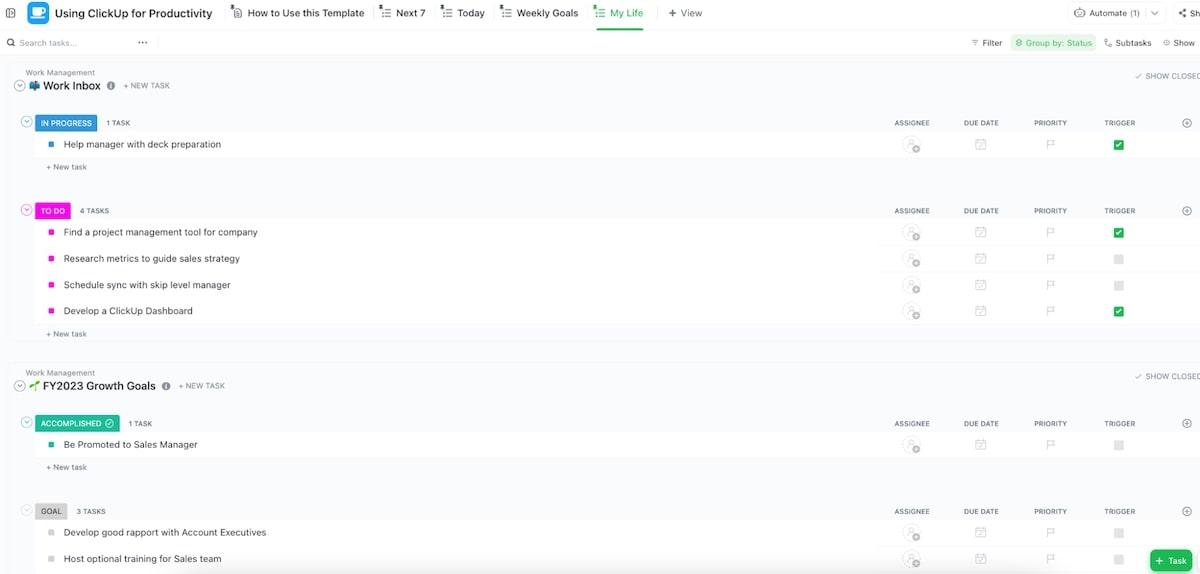Toggle Show Closed for Work Inbox list
Viewport: 1200px width, 574px height.
tap(1167, 76)
